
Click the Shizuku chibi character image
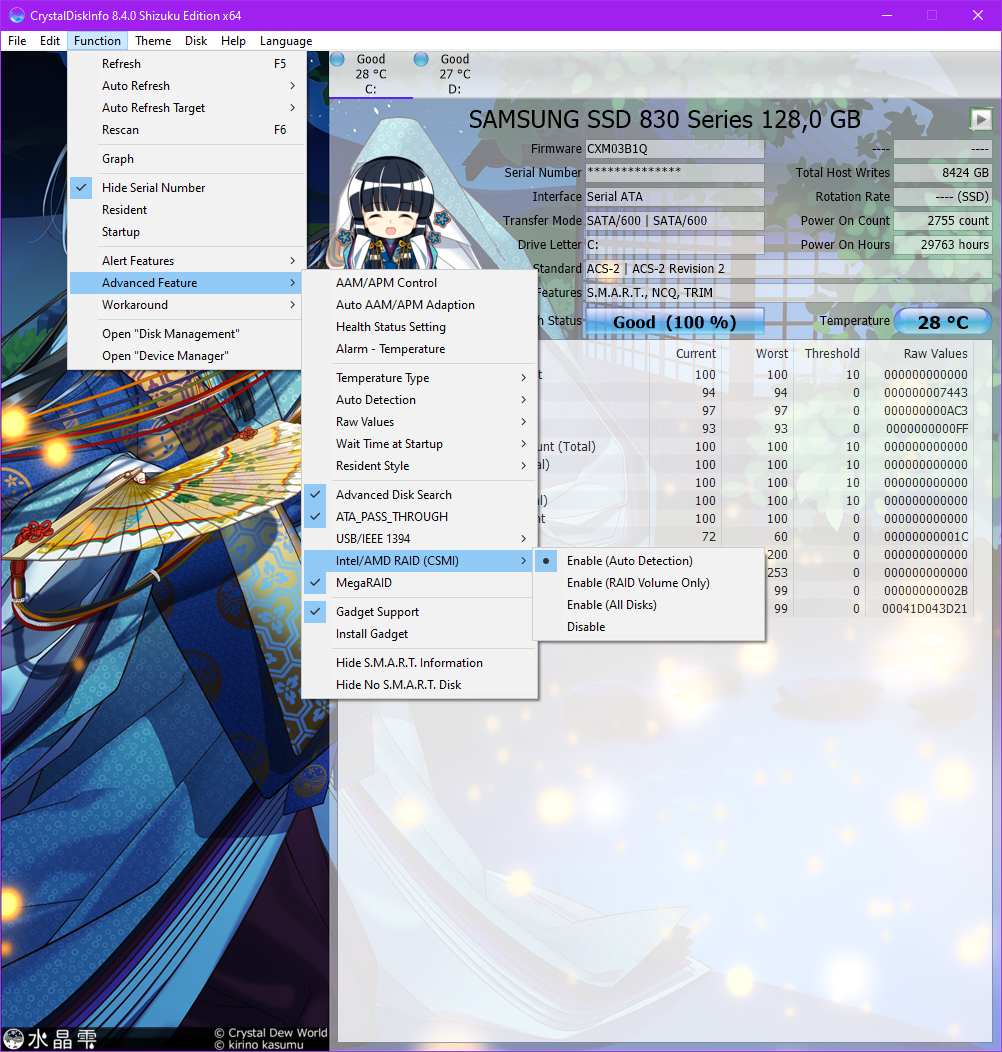[391, 211]
